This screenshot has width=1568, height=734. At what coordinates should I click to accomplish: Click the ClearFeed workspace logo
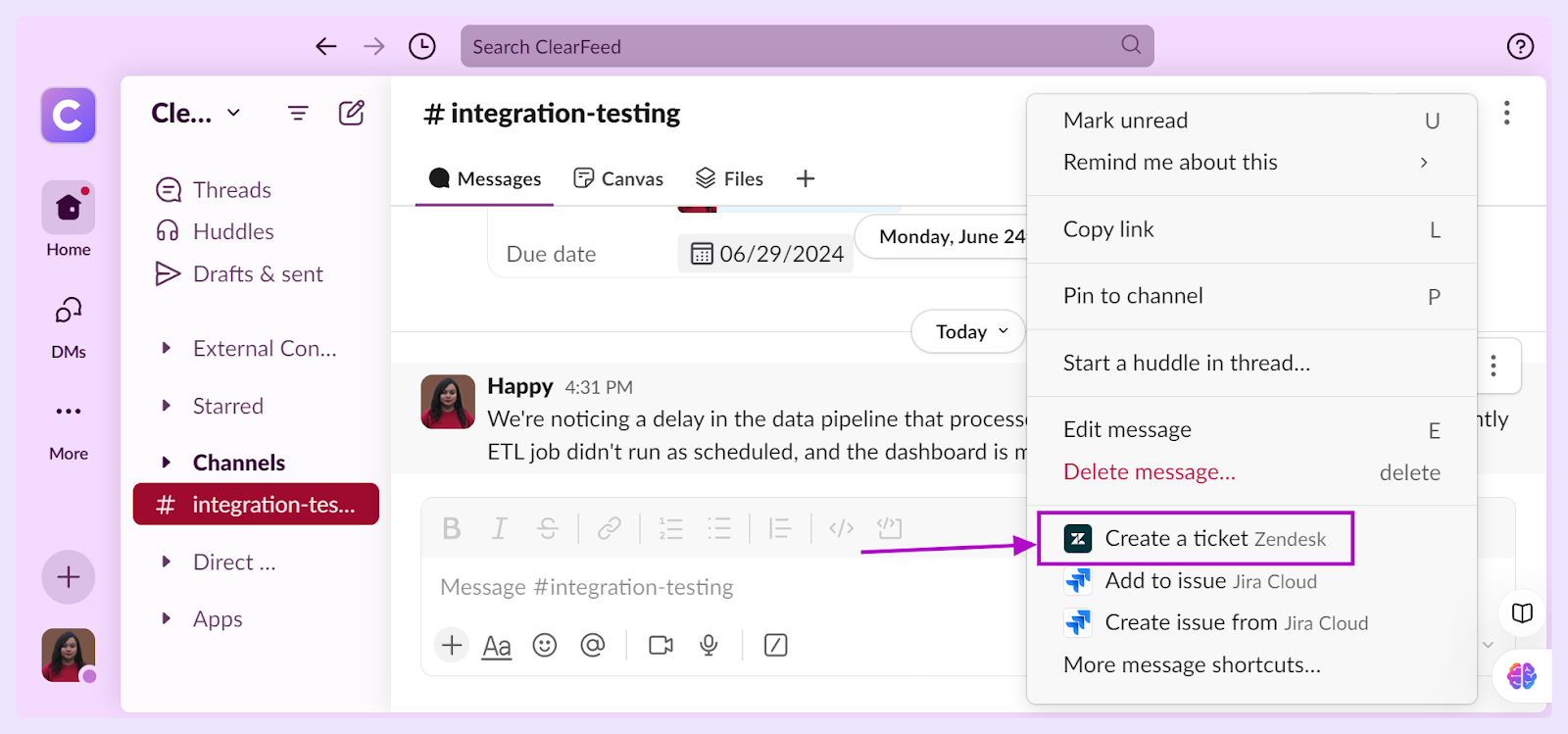pos(69,115)
